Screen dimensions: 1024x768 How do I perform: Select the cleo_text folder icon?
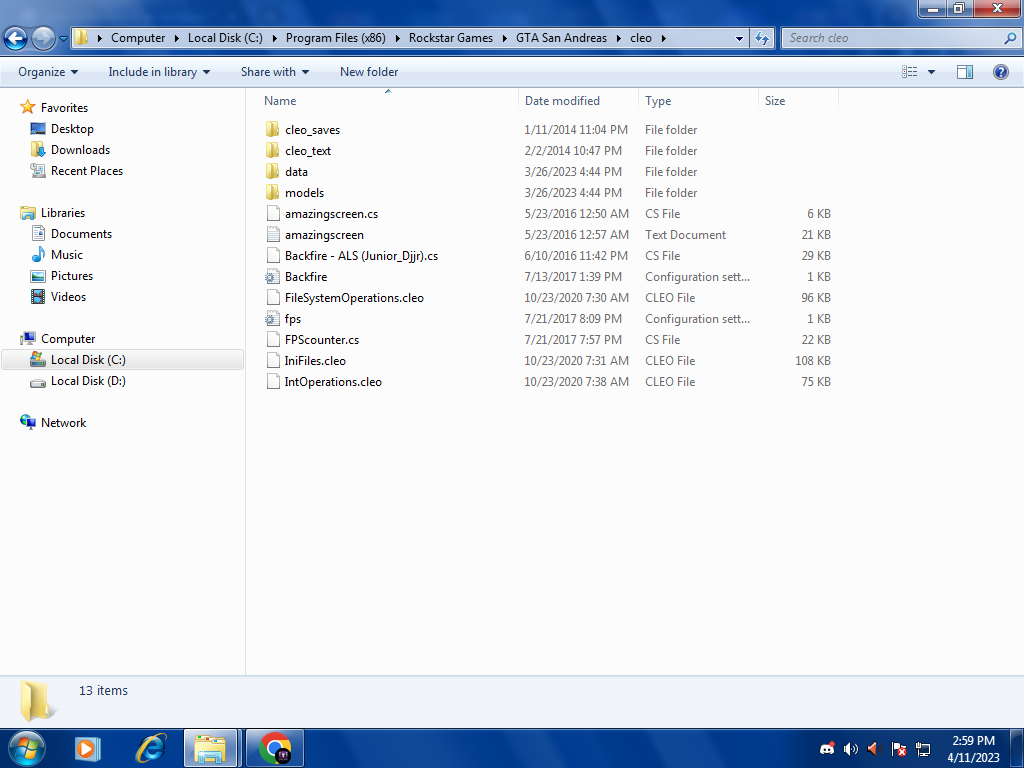click(273, 150)
